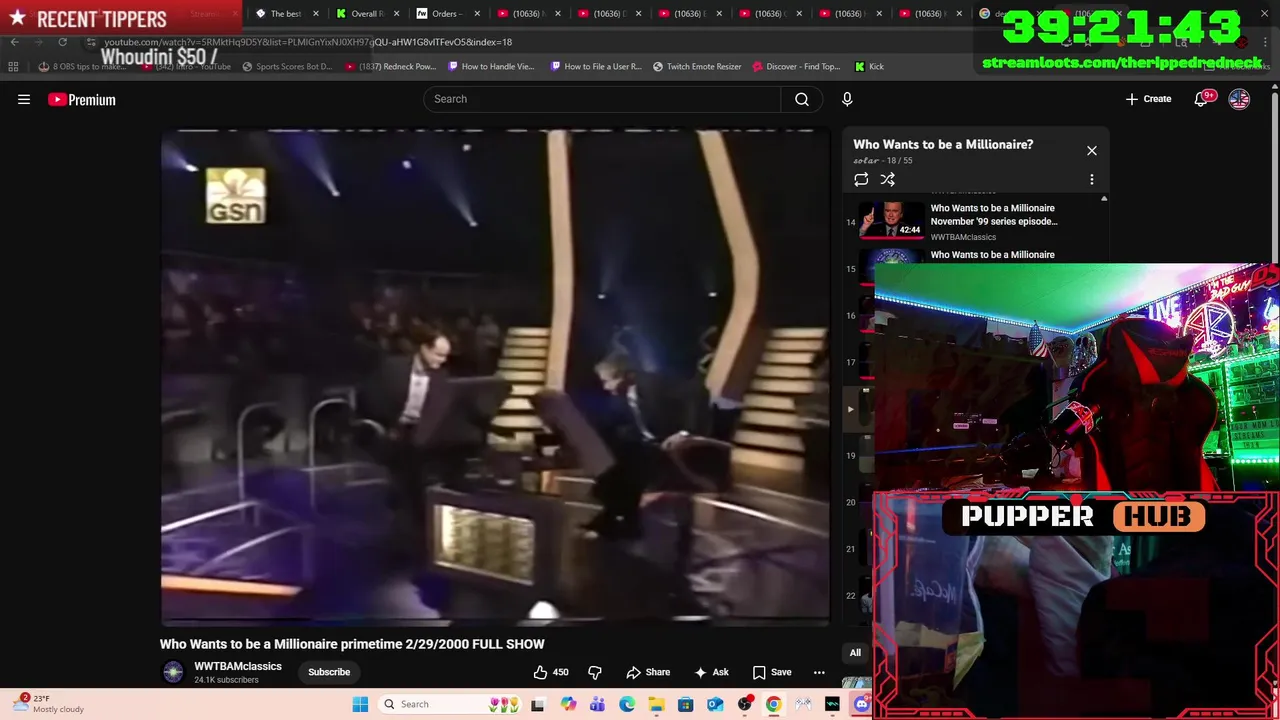Open the Ask AI button
Viewport: 1280px width, 720px height.
[711, 672]
